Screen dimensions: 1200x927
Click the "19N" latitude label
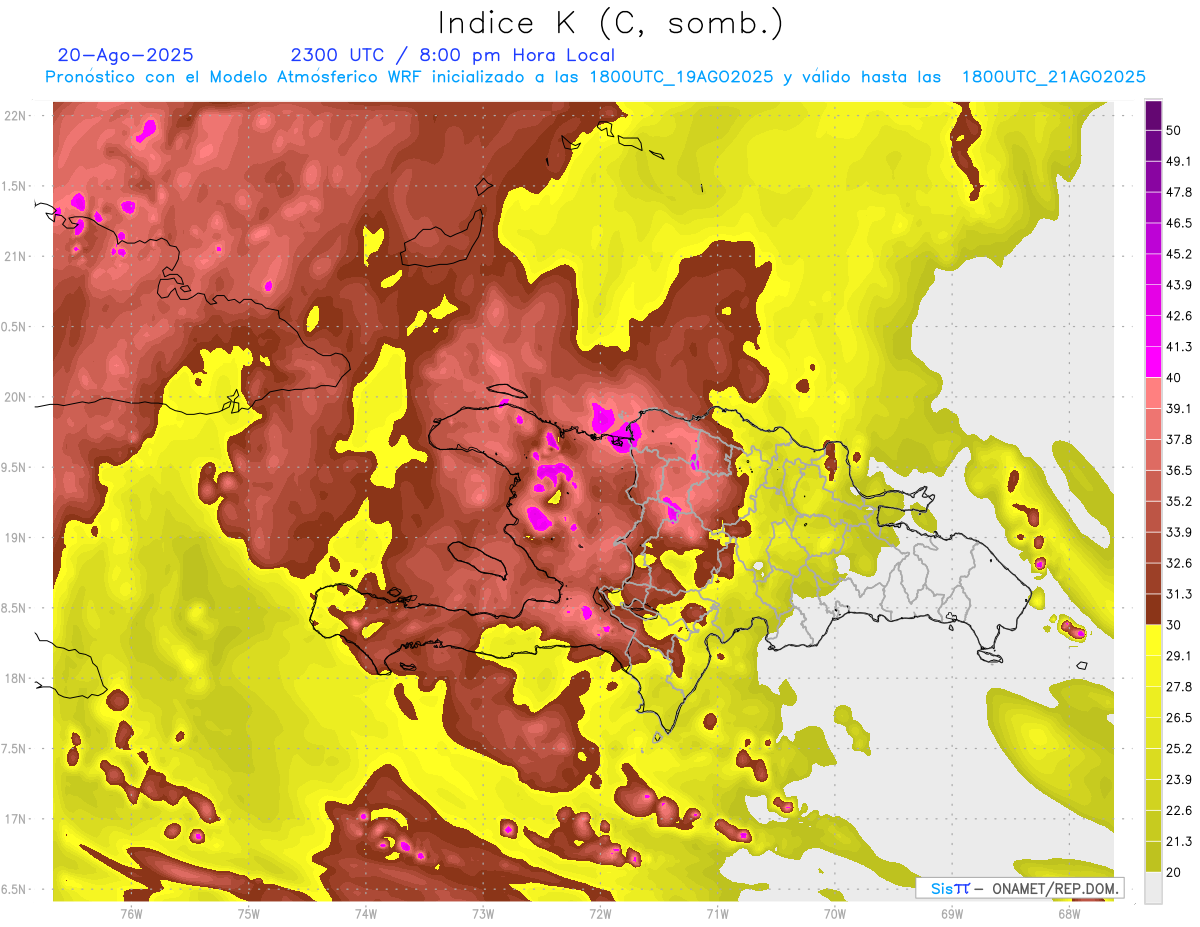tap(16, 538)
